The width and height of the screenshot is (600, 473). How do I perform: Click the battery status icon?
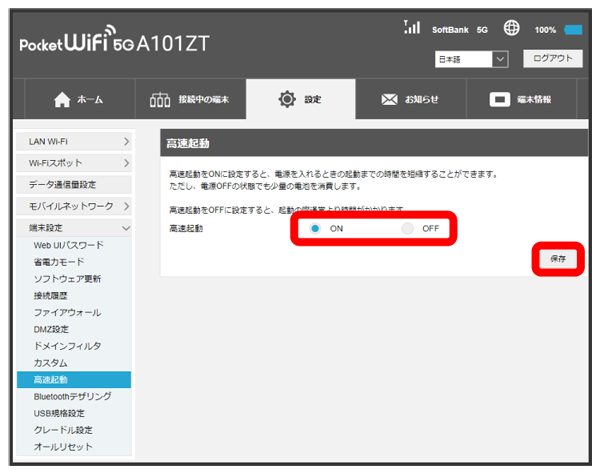pos(573,30)
